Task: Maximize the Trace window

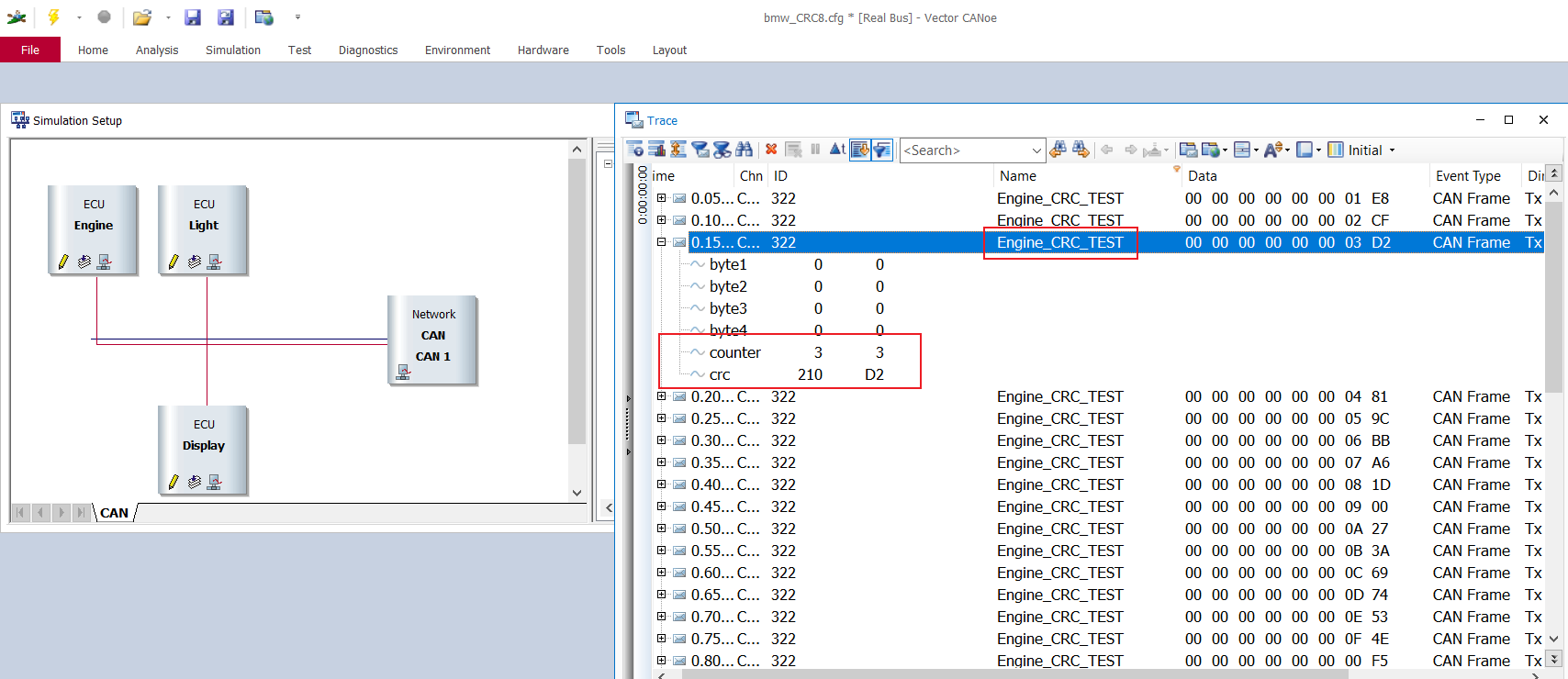Action: click(x=1508, y=120)
